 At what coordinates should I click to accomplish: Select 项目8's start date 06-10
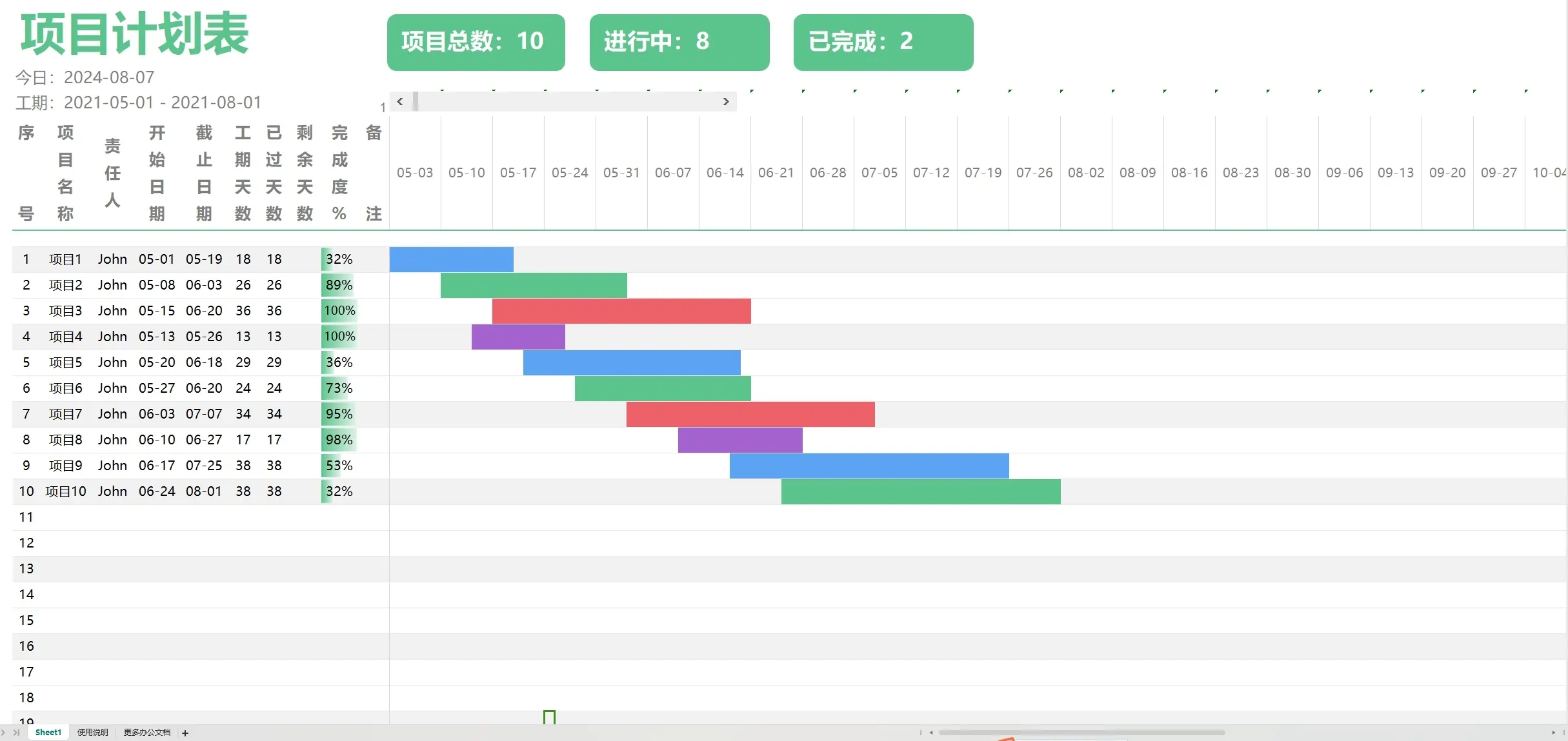[157, 440]
